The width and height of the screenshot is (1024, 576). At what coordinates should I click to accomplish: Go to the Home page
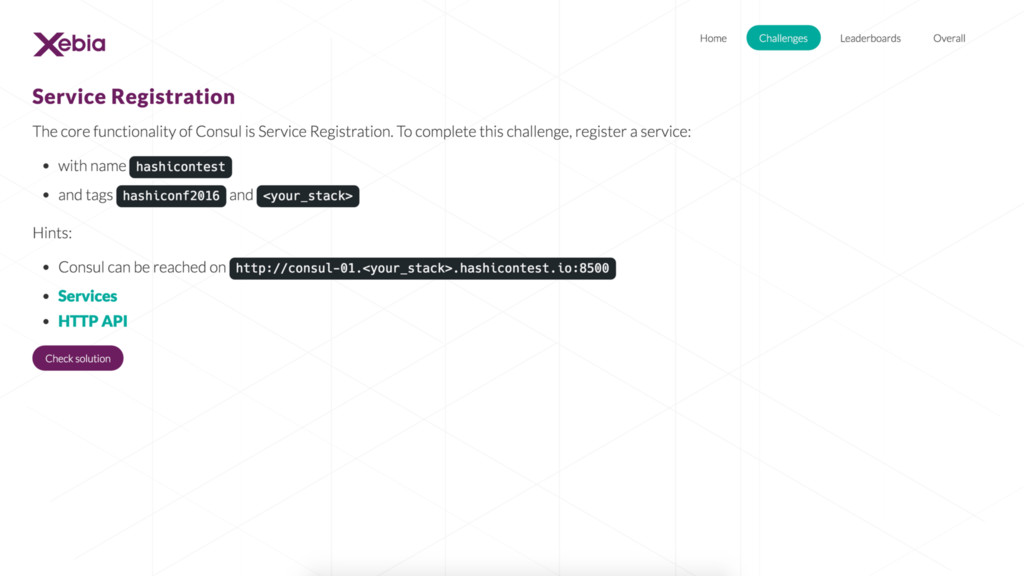(x=713, y=38)
